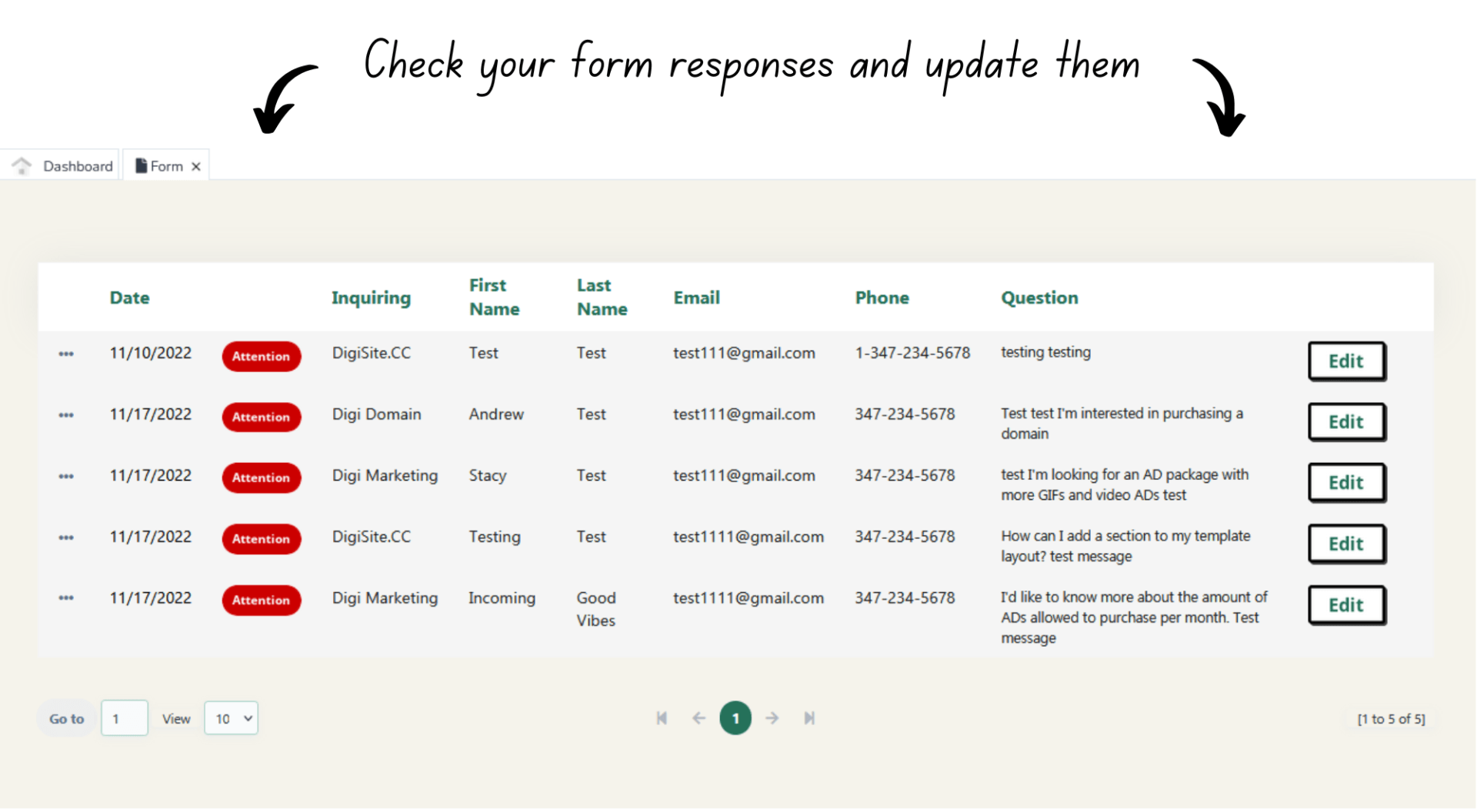The height and width of the screenshot is (812, 1477).
Task: Click the First Name column header
Action: click(495, 297)
